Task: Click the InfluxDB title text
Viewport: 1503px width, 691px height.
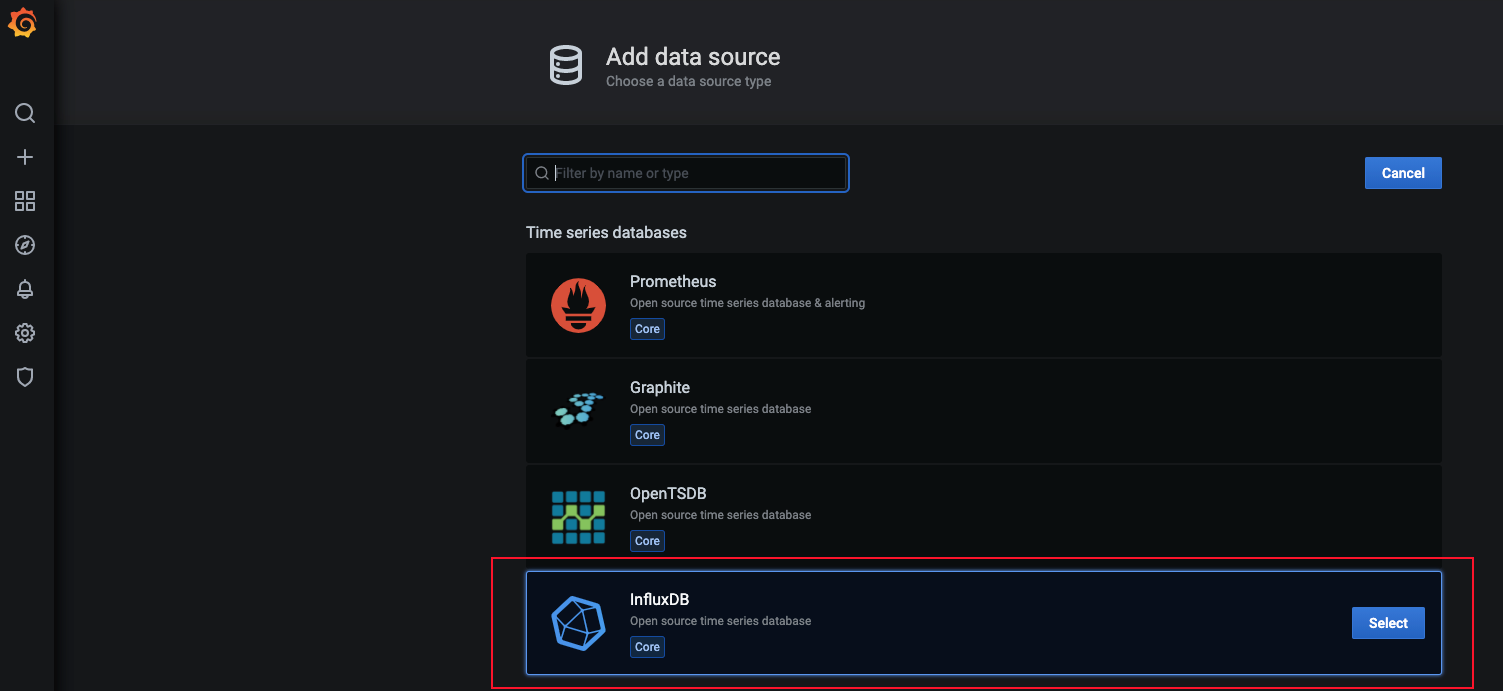Action: [659, 600]
